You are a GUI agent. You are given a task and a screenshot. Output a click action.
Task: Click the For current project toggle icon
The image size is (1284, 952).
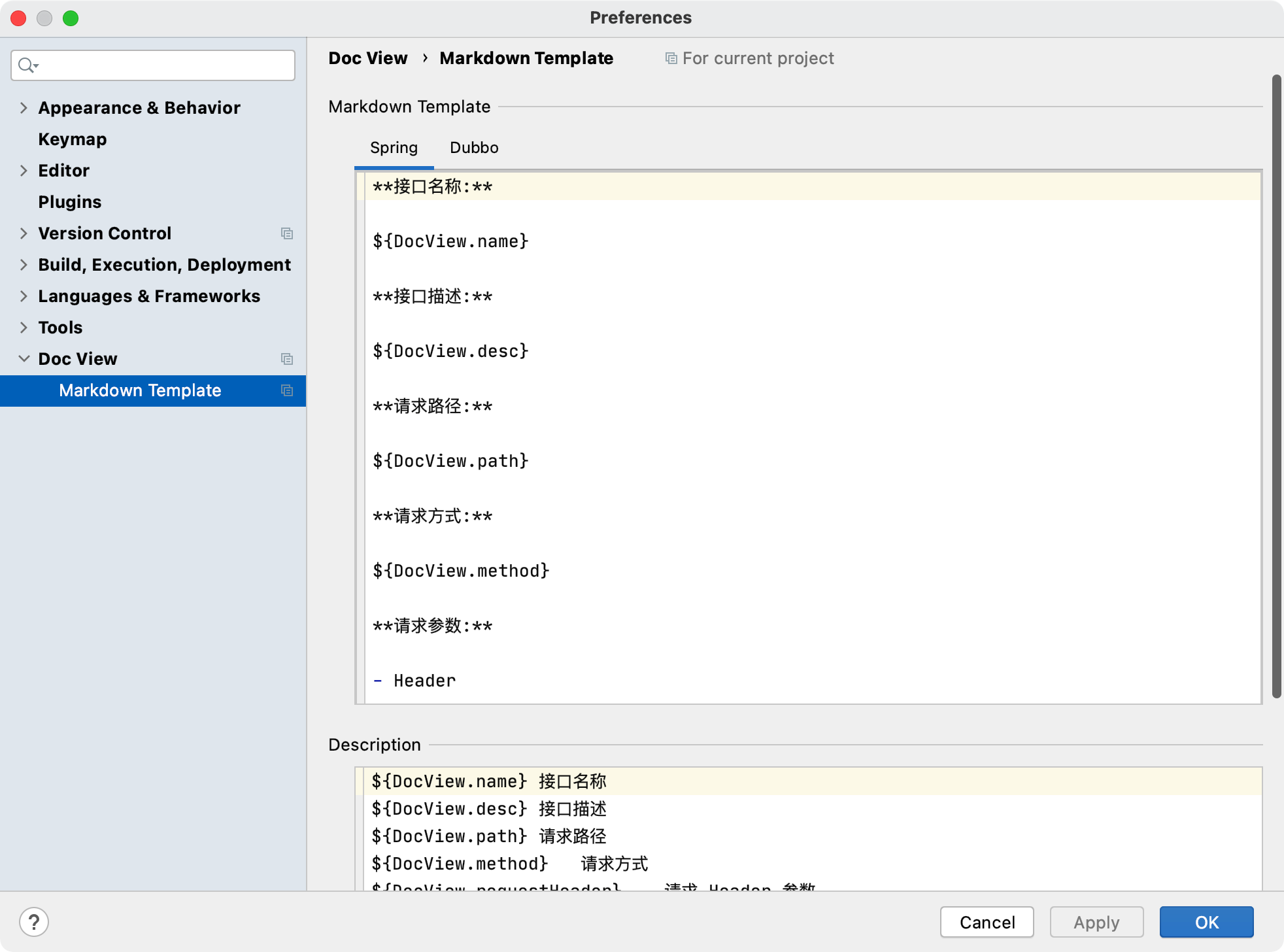(672, 58)
